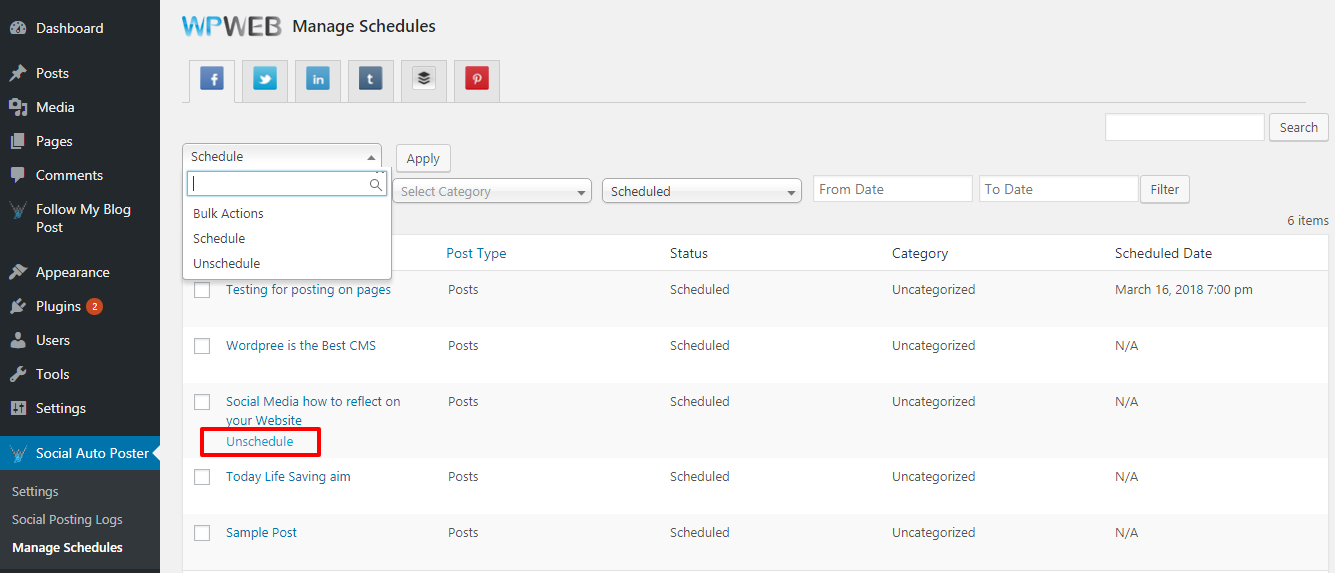Click the Unschedule link under Social Media post
The width and height of the screenshot is (1335, 573).
coord(260,442)
